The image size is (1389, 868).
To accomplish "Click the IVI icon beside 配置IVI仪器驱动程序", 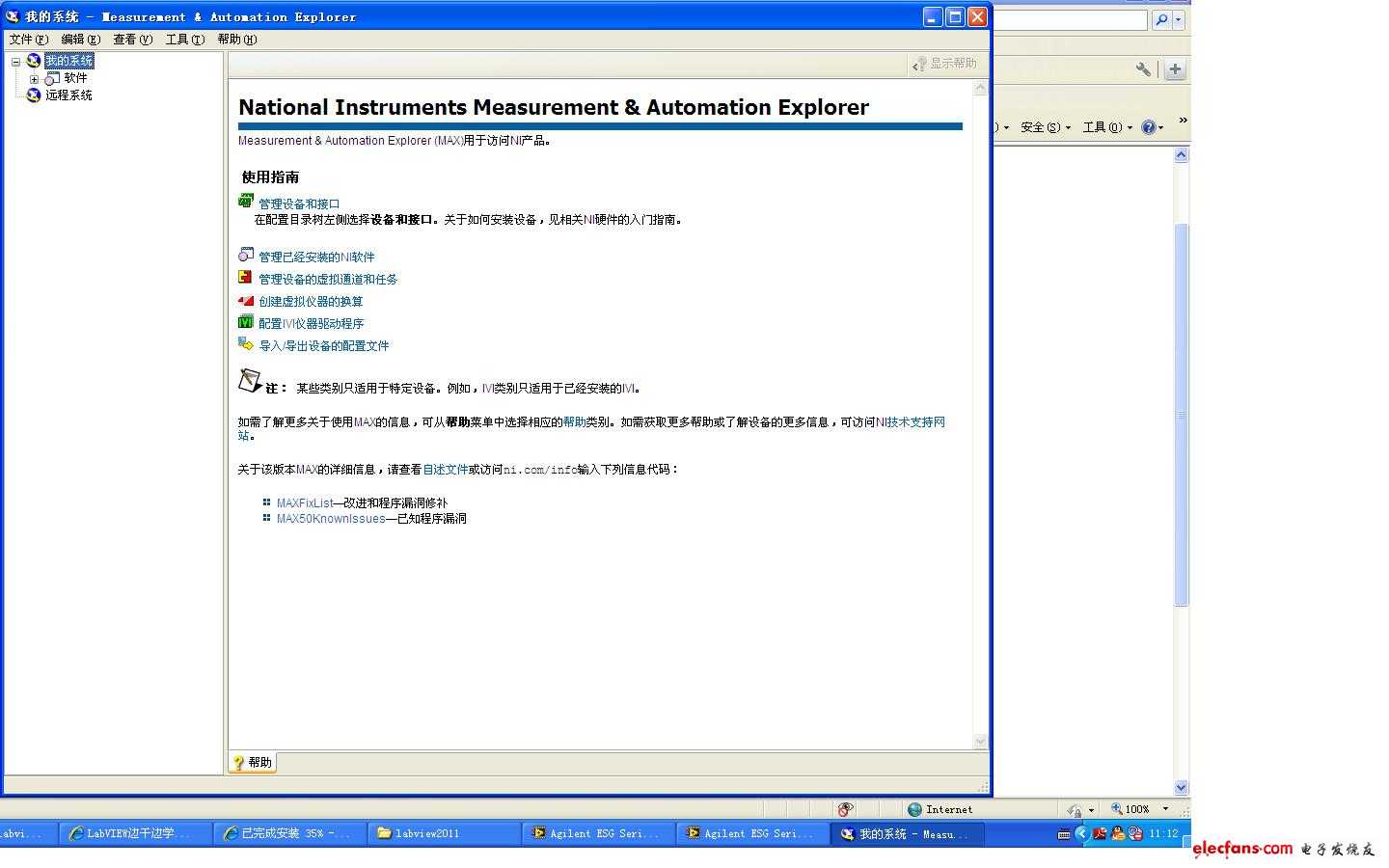I will click(246, 322).
